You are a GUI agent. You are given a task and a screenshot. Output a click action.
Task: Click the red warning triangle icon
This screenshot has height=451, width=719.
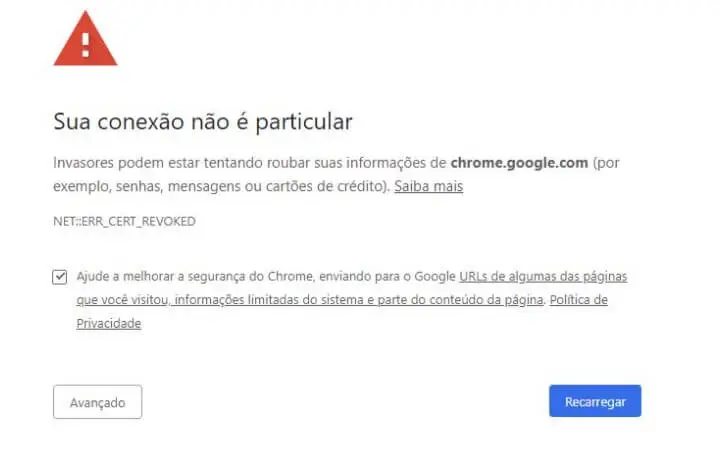pos(85,39)
